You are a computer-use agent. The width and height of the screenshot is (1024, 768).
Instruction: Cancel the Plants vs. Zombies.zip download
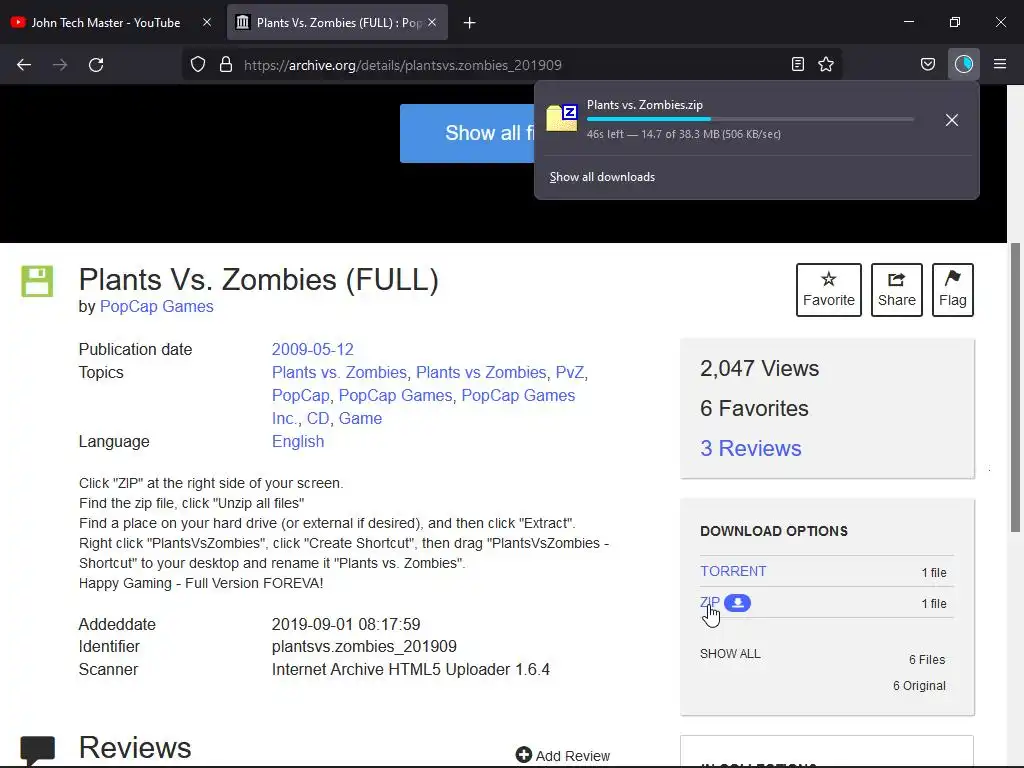(952, 120)
